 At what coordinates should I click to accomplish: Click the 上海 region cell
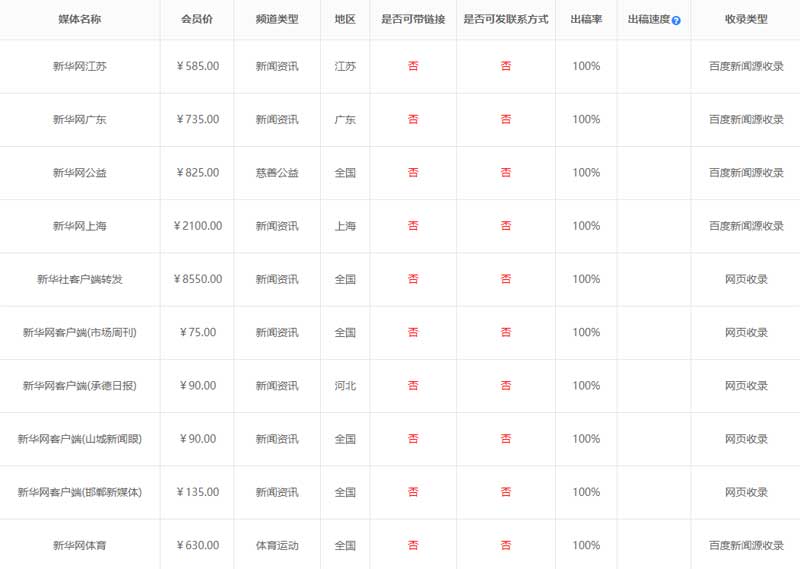(345, 226)
